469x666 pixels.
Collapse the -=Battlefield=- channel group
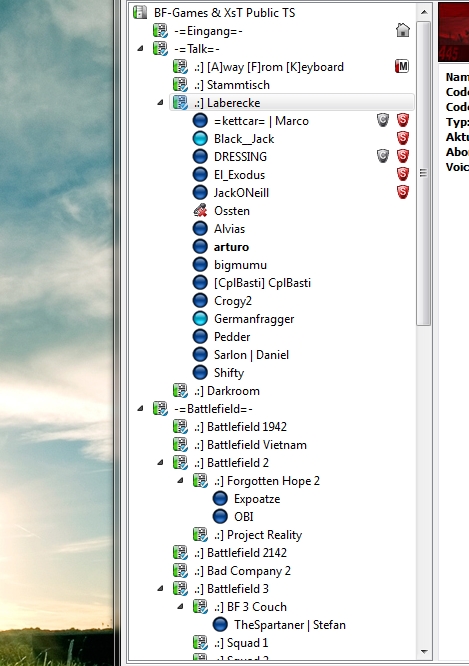140,409
